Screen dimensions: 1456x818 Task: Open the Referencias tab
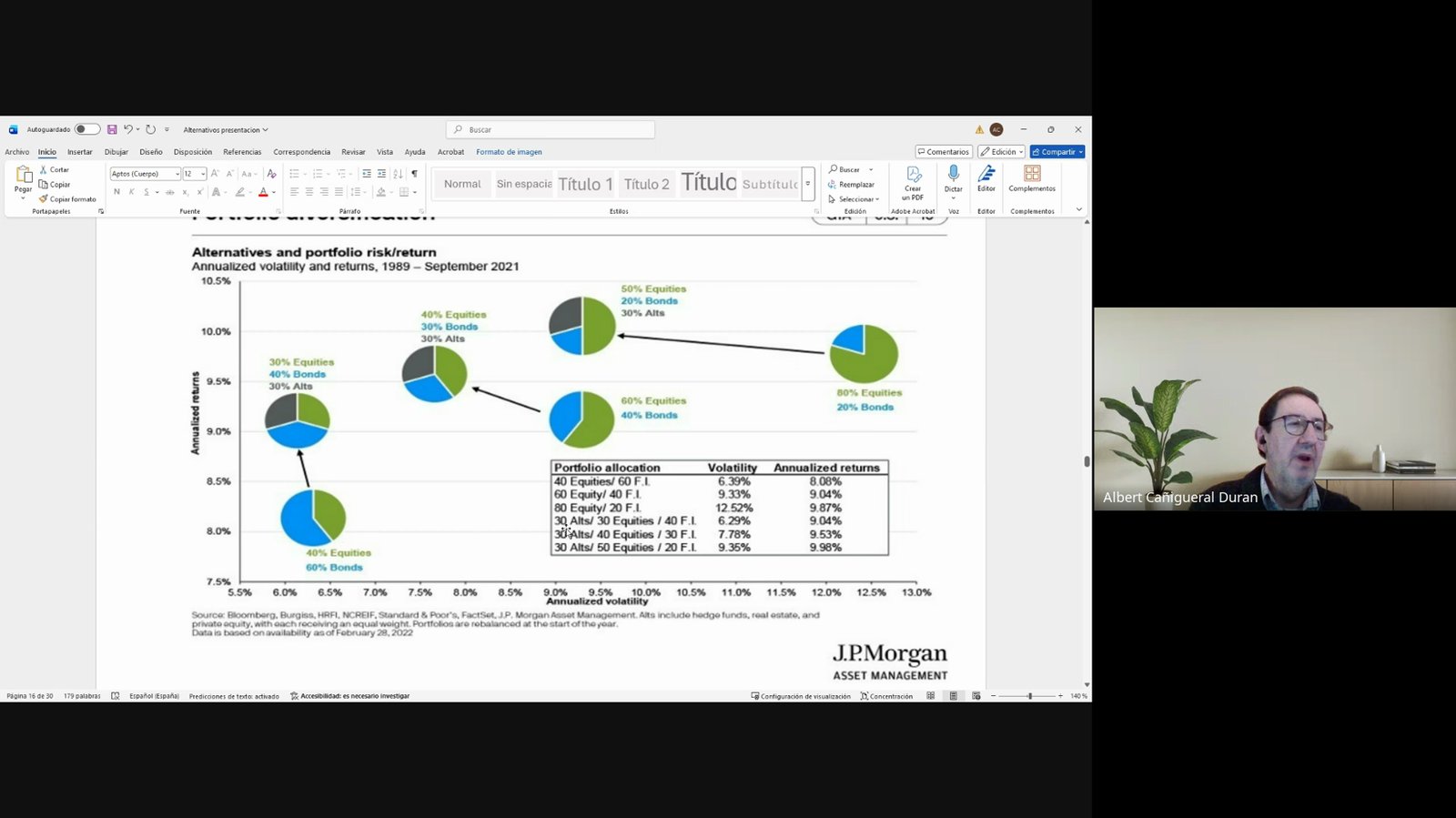tap(242, 152)
